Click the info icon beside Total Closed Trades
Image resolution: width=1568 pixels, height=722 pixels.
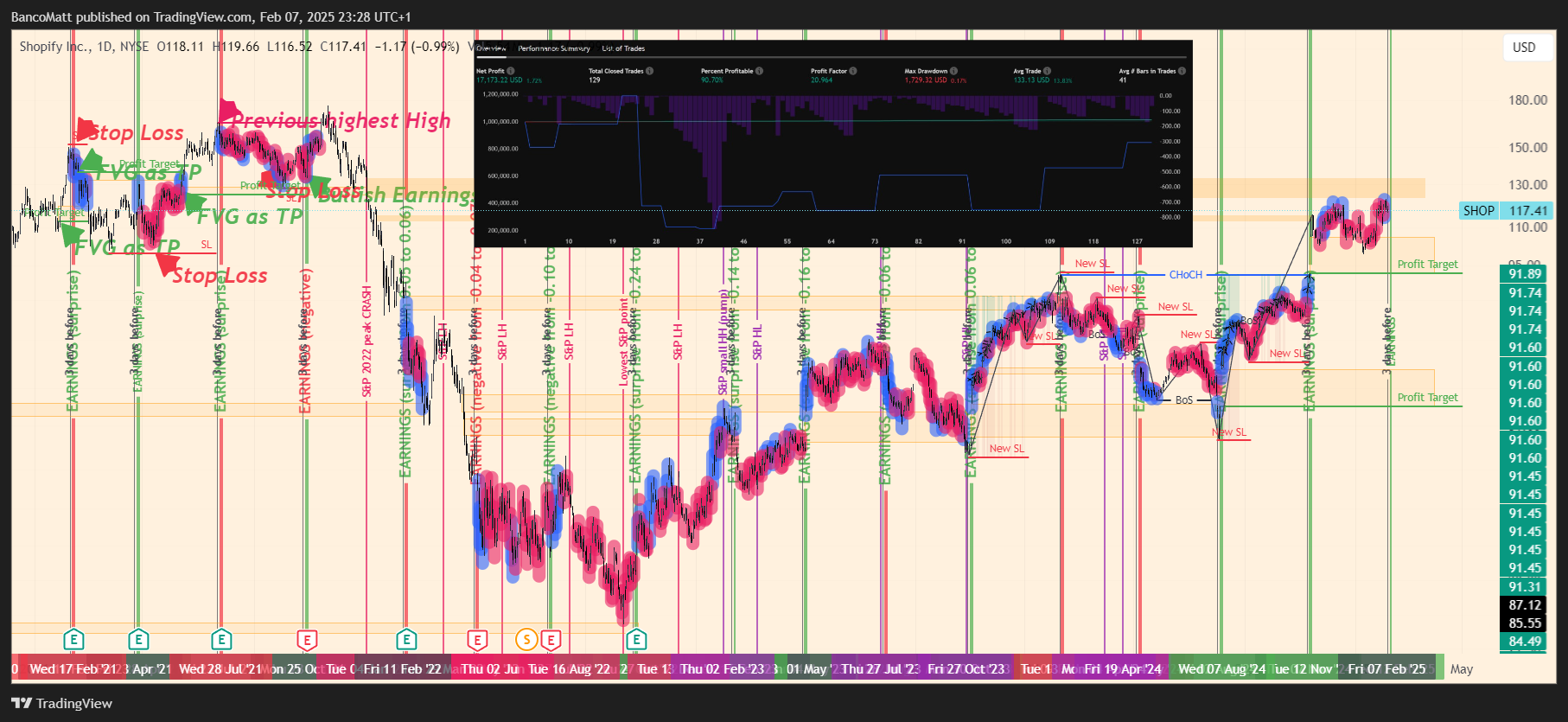[649, 71]
